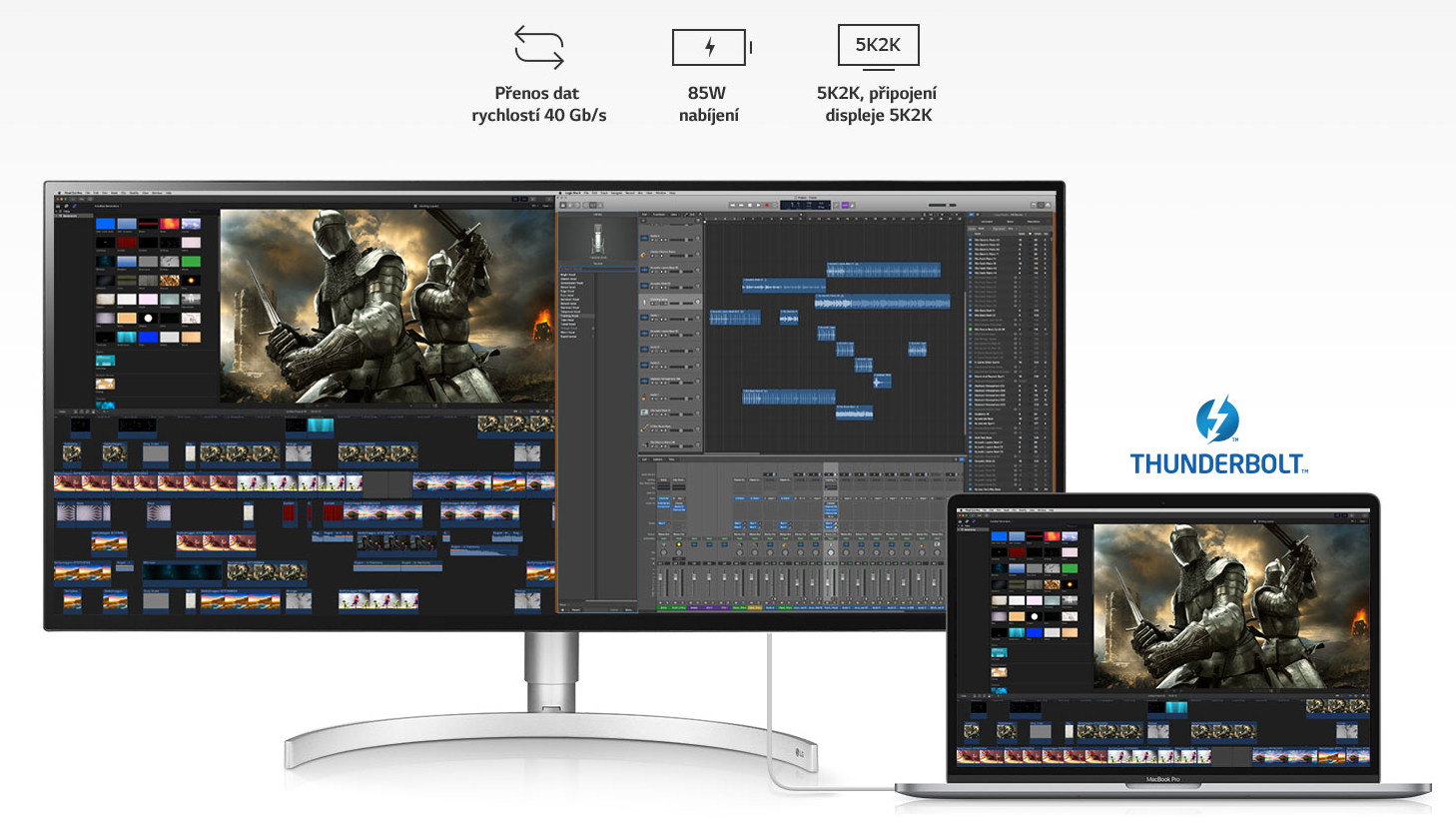This screenshot has width=1456, height=833.
Task: Click the 5K2K display icon
Action: click(878, 48)
